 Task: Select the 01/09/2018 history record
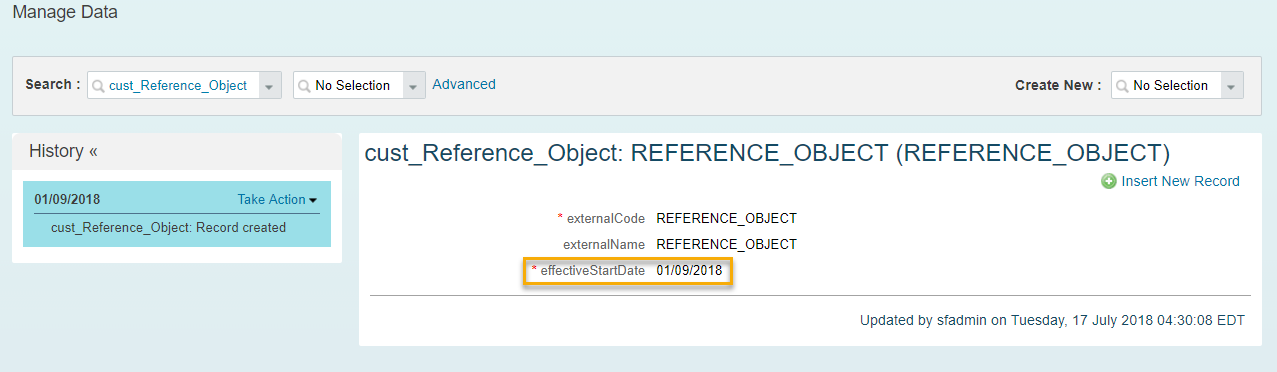67,199
